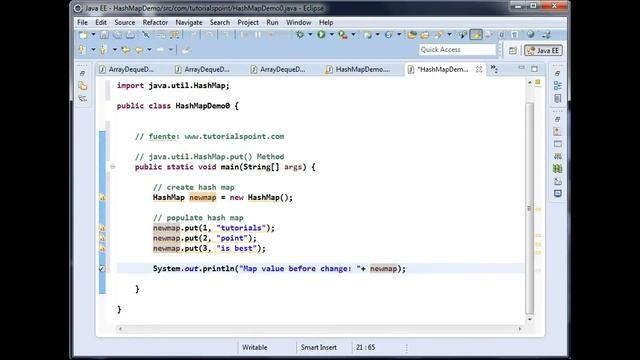Screen dimensions: 640x360
Task: Collapse the main method fold marker
Action: coord(113,167)
